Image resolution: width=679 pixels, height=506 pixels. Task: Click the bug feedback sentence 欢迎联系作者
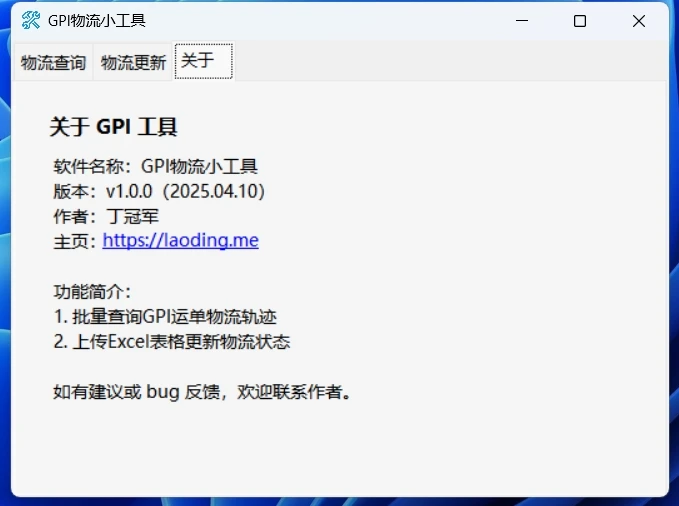point(294,392)
